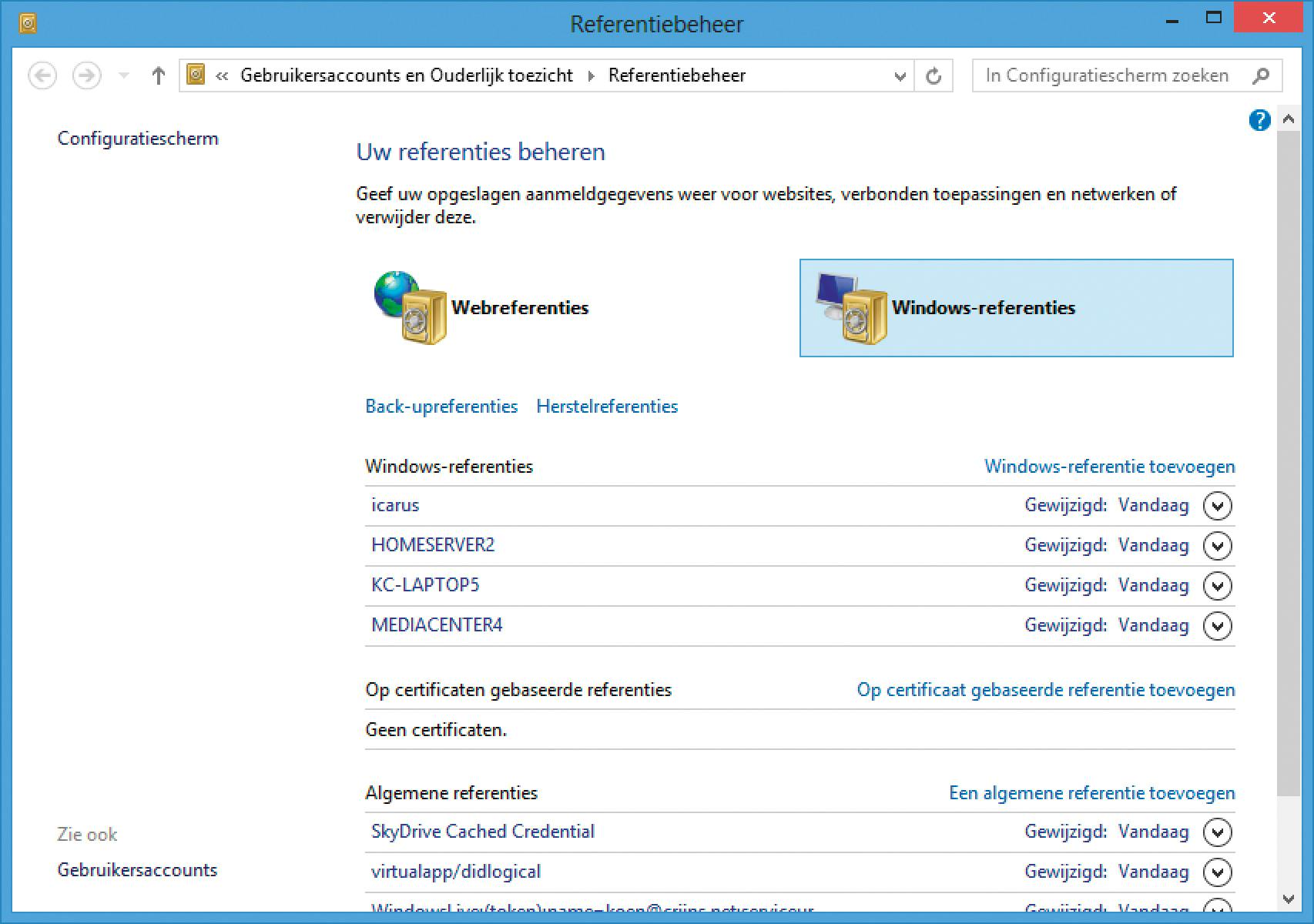
Task: Click the Forward navigation arrow
Action: coord(86,75)
